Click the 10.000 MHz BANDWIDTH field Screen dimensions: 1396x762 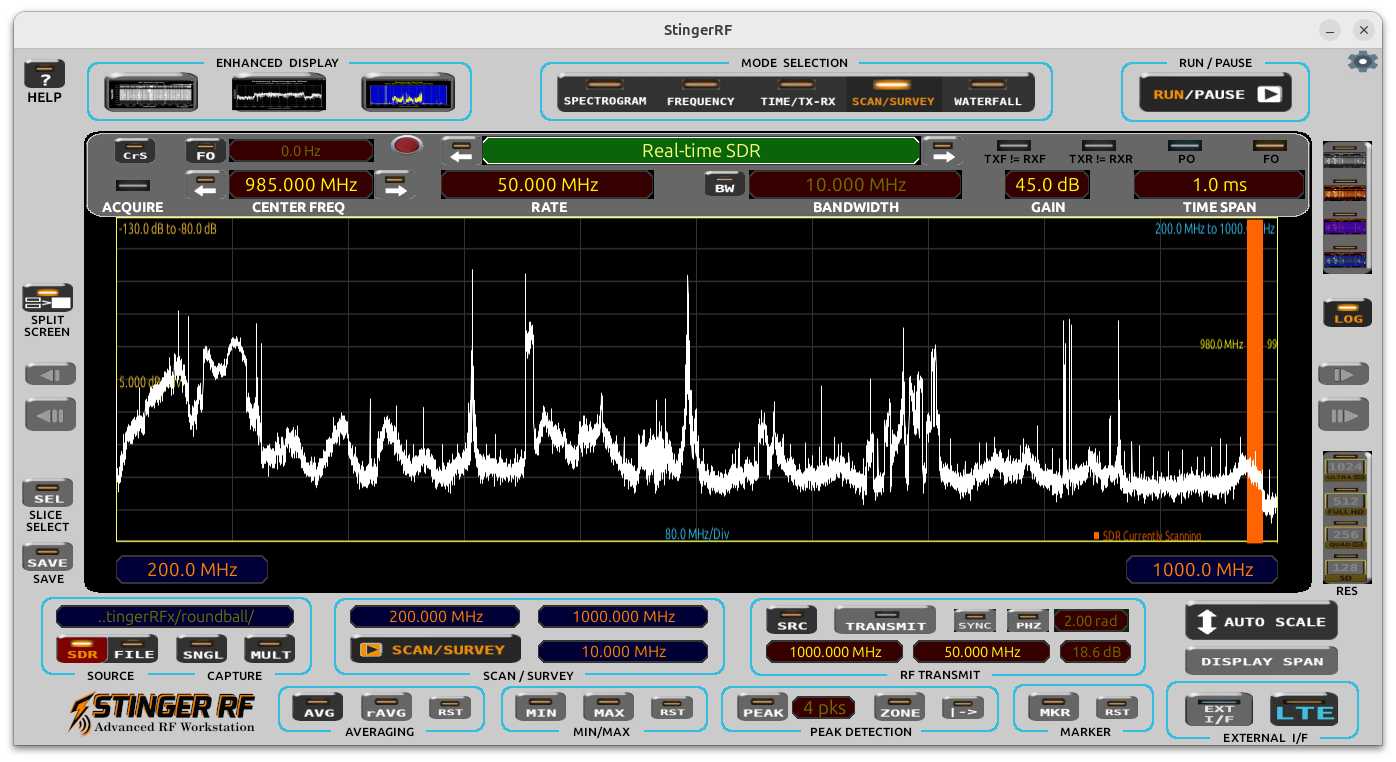click(x=855, y=185)
